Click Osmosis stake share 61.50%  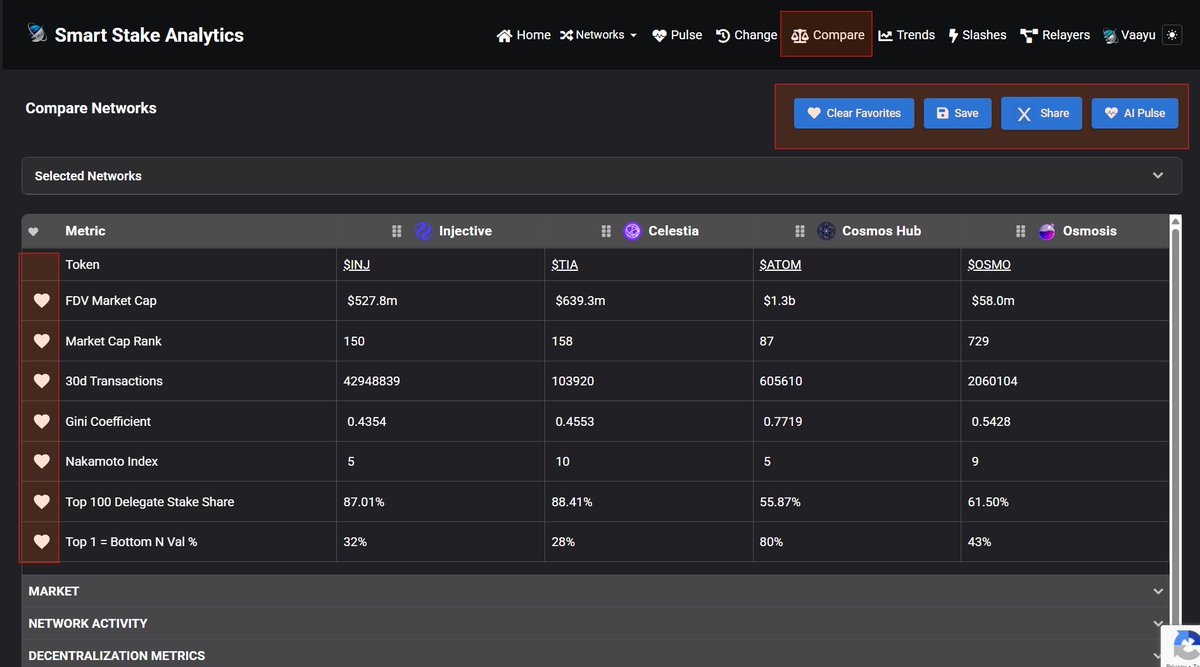(988, 501)
